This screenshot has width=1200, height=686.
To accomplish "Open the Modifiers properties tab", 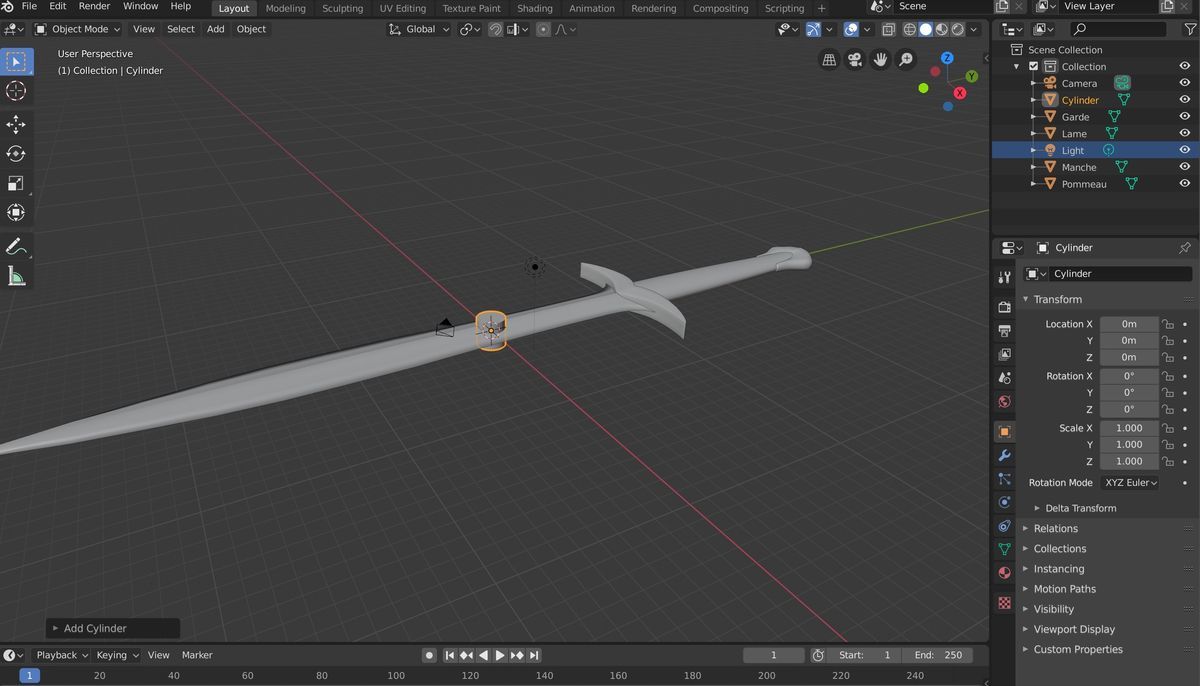I will point(1005,455).
